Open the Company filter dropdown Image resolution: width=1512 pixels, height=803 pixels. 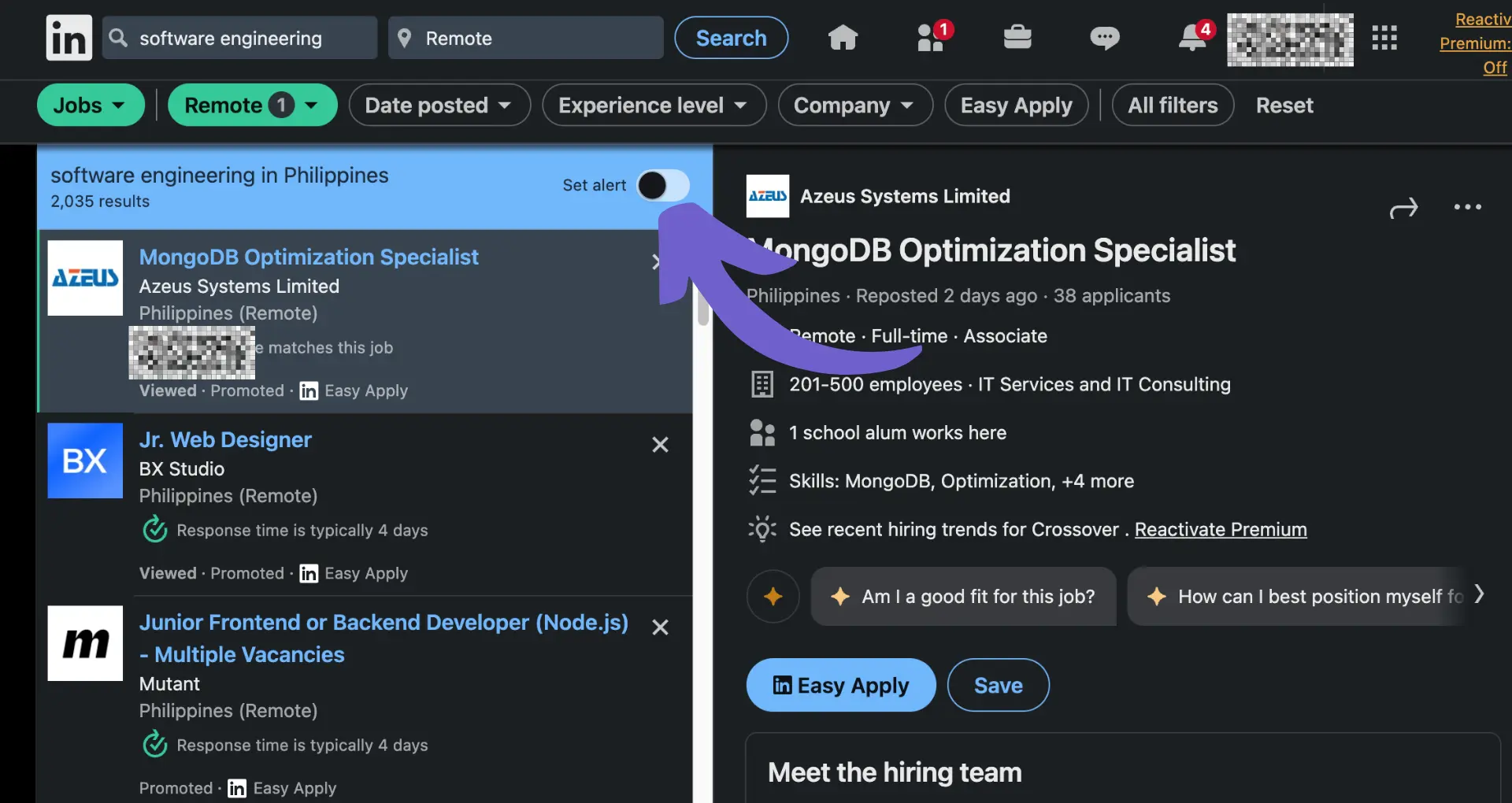point(855,105)
